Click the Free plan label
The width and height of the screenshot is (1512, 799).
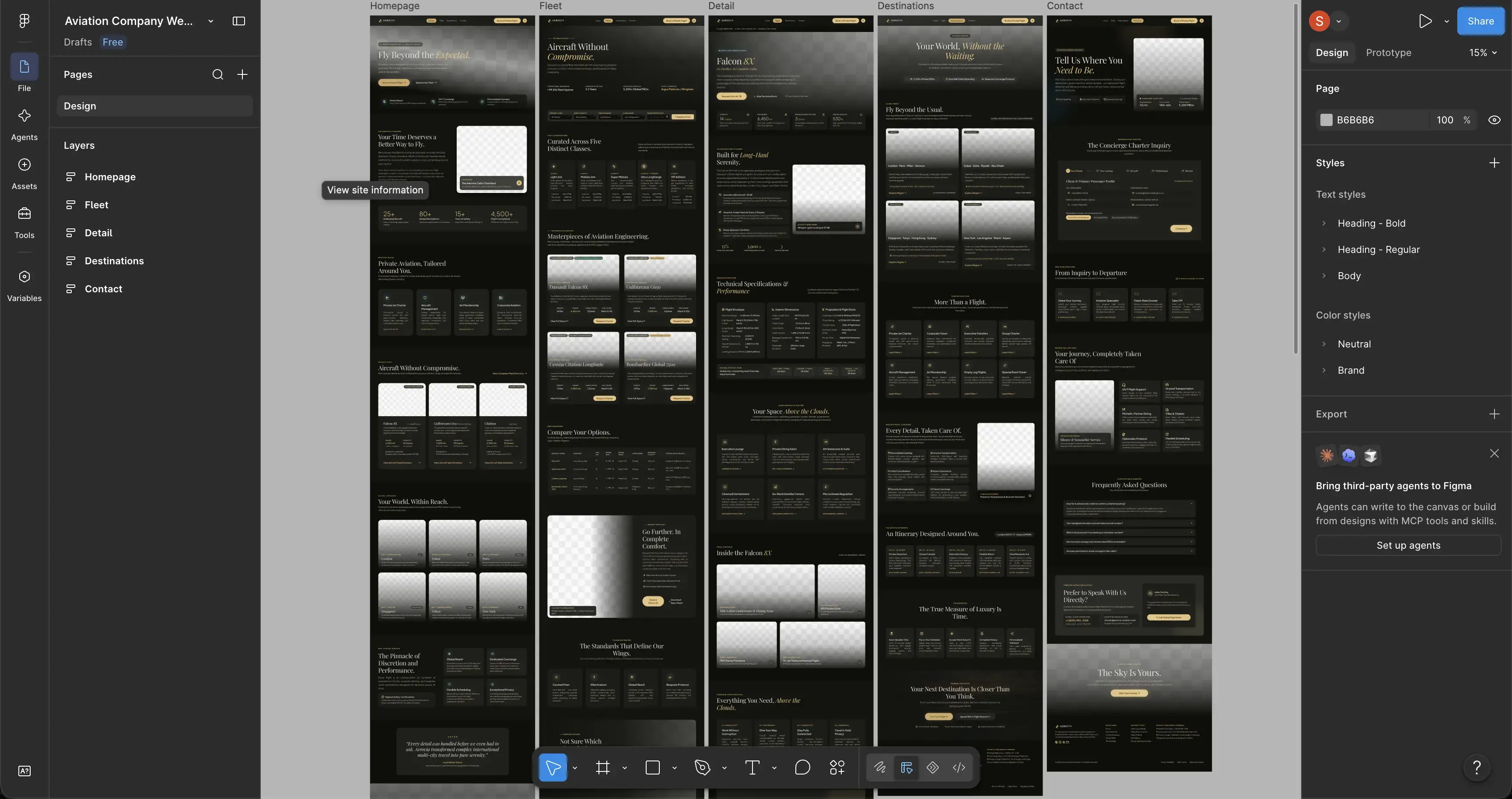[113, 42]
